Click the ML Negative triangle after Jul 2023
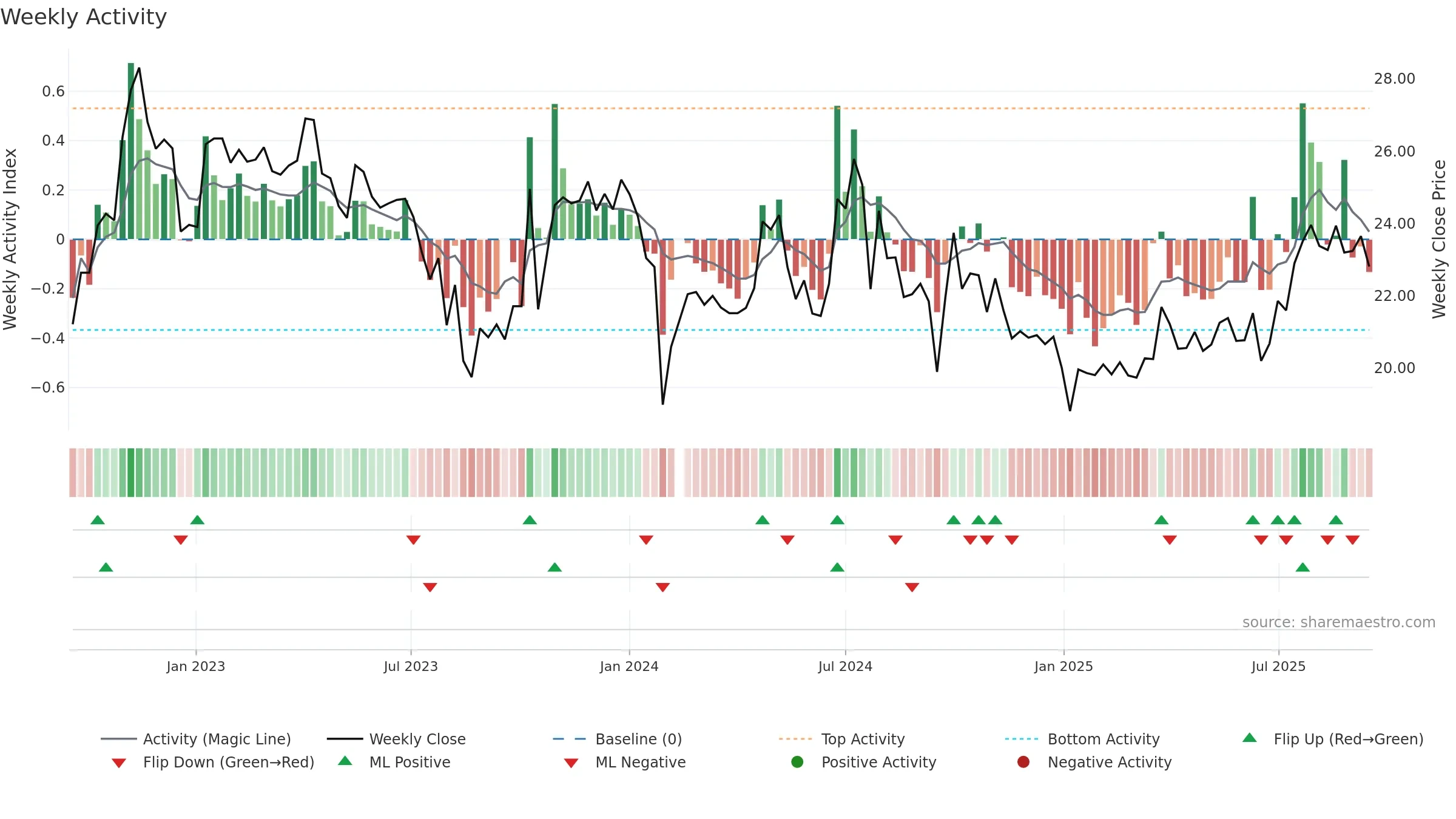1456x819 pixels. pyautogui.click(x=430, y=587)
